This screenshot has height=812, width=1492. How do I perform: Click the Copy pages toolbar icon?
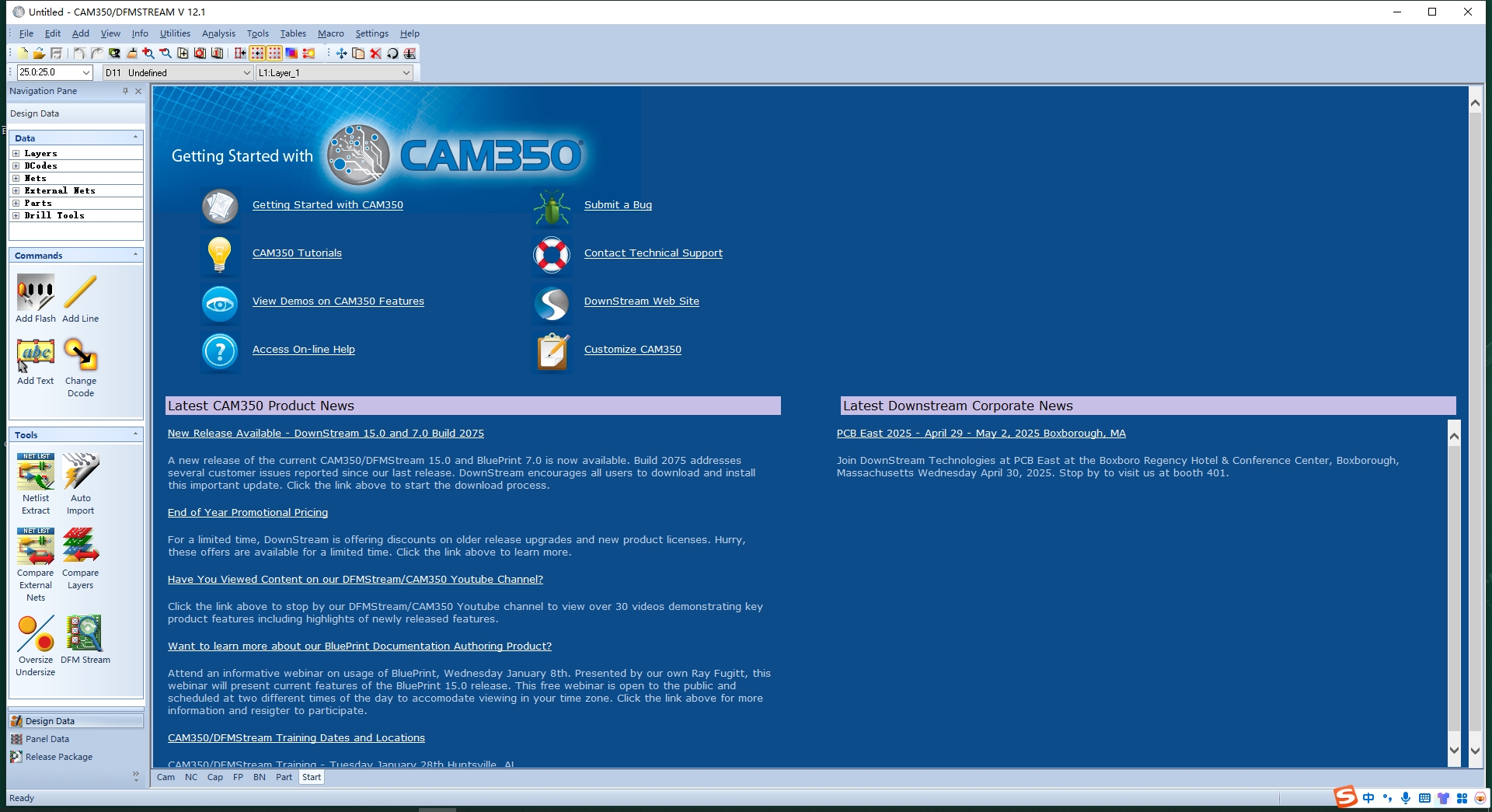[x=358, y=53]
